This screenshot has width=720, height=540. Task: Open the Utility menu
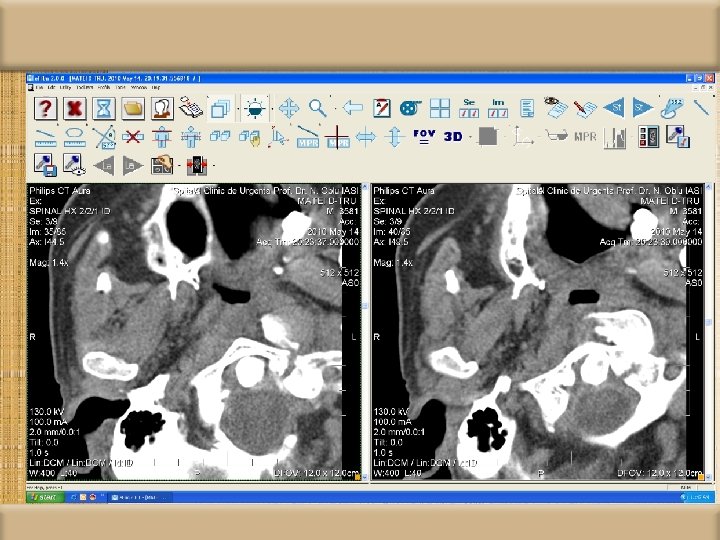[66, 87]
